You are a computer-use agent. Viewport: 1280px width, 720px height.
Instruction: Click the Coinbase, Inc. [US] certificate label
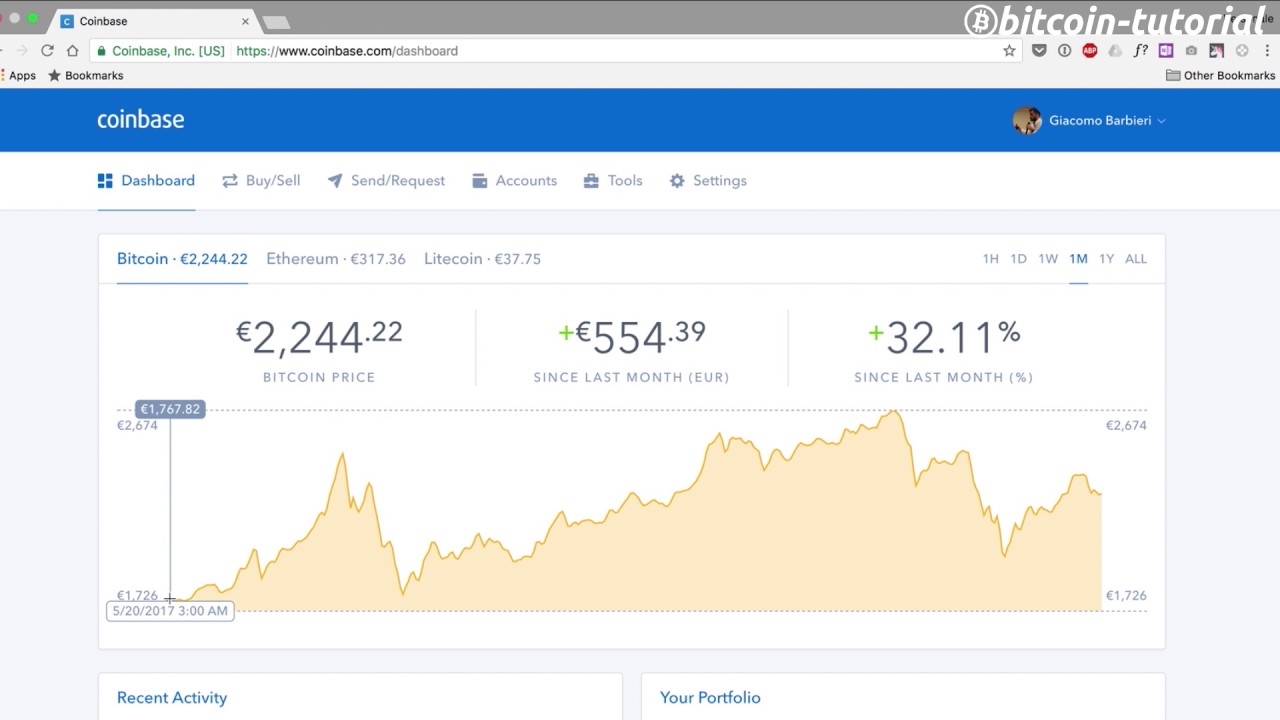click(x=168, y=50)
